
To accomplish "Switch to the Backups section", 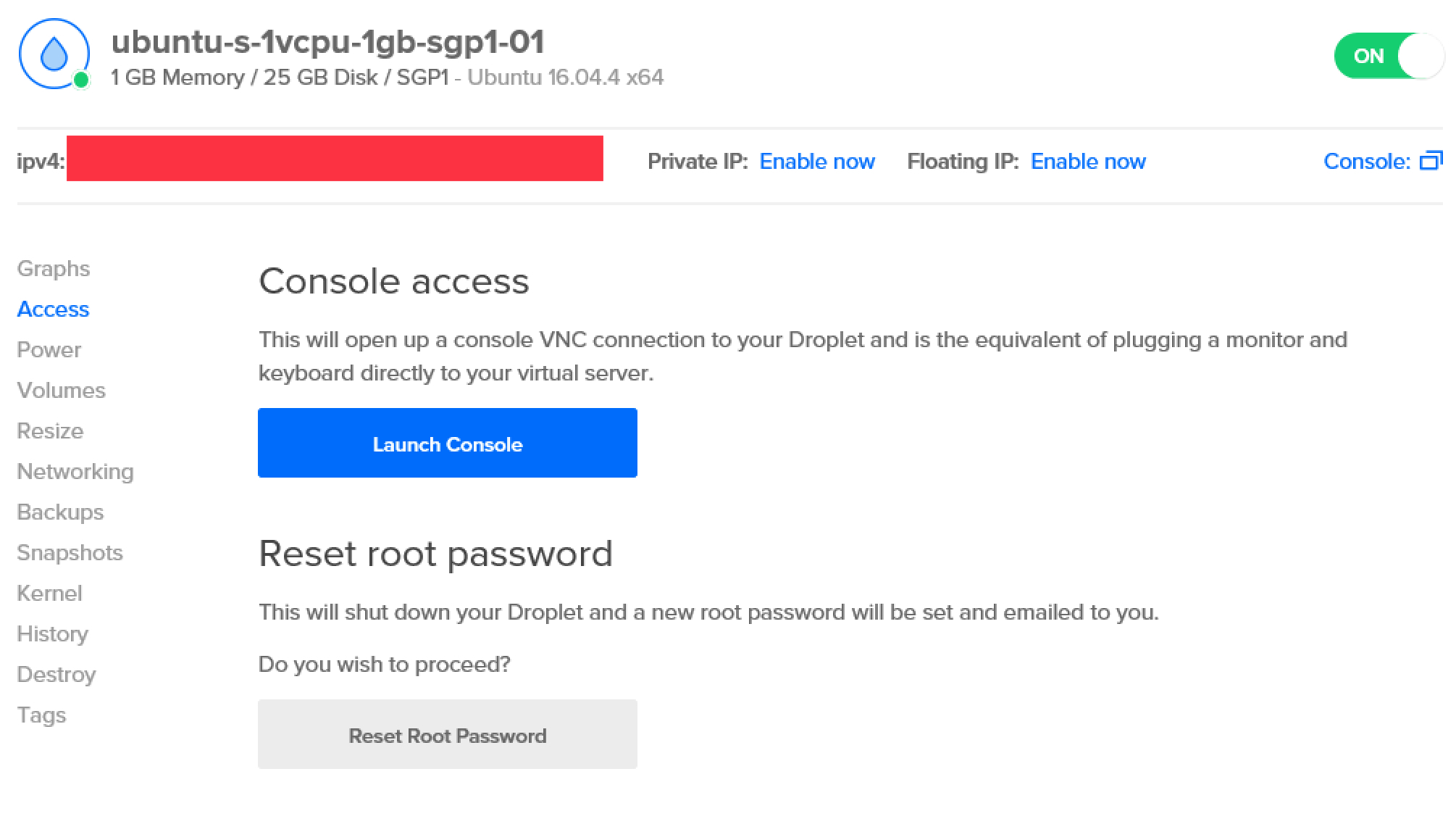I will [61, 512].
